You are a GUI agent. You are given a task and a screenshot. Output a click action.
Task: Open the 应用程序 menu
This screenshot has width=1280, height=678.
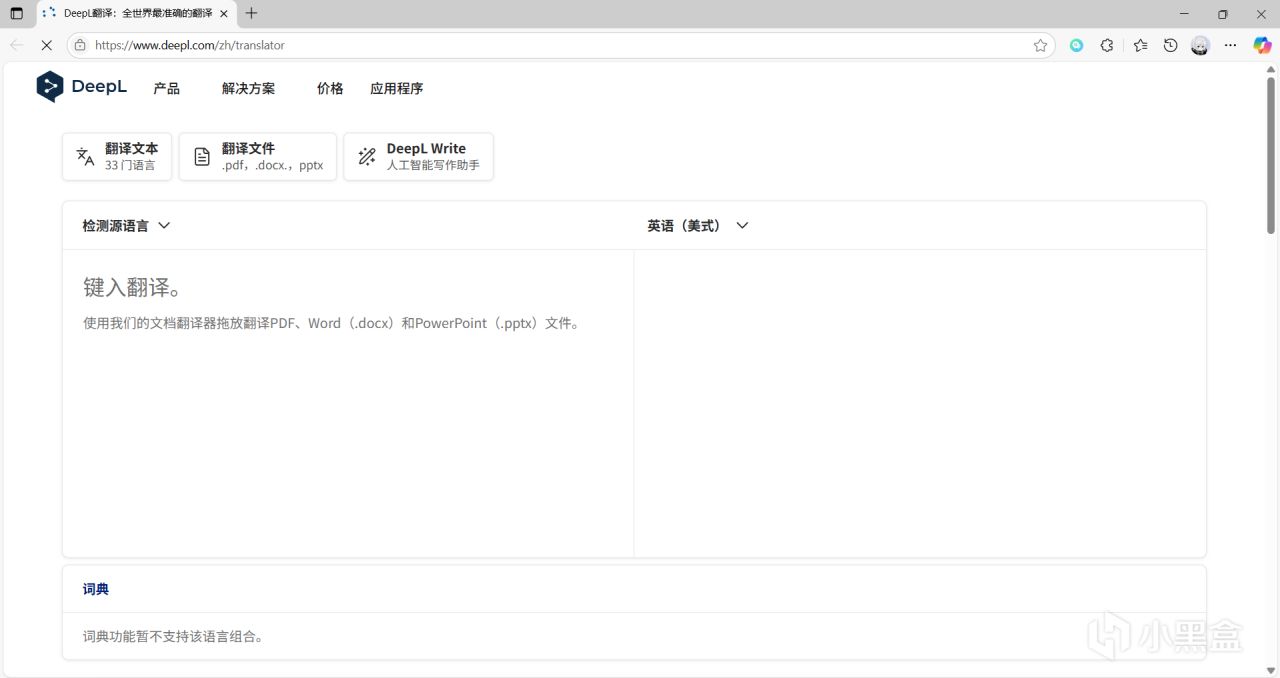pos(396,88)
